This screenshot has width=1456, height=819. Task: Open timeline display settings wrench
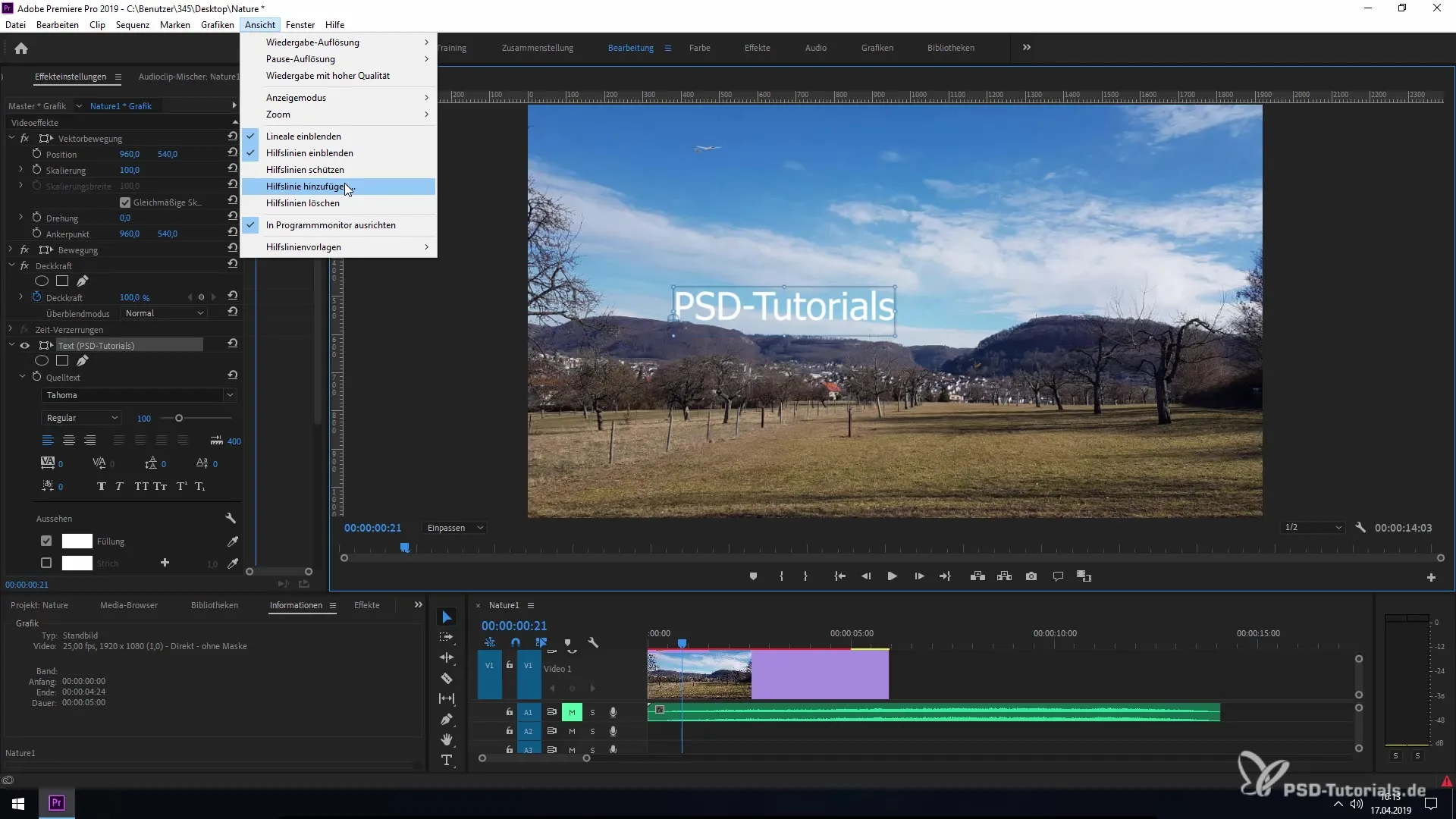(593, 642)
